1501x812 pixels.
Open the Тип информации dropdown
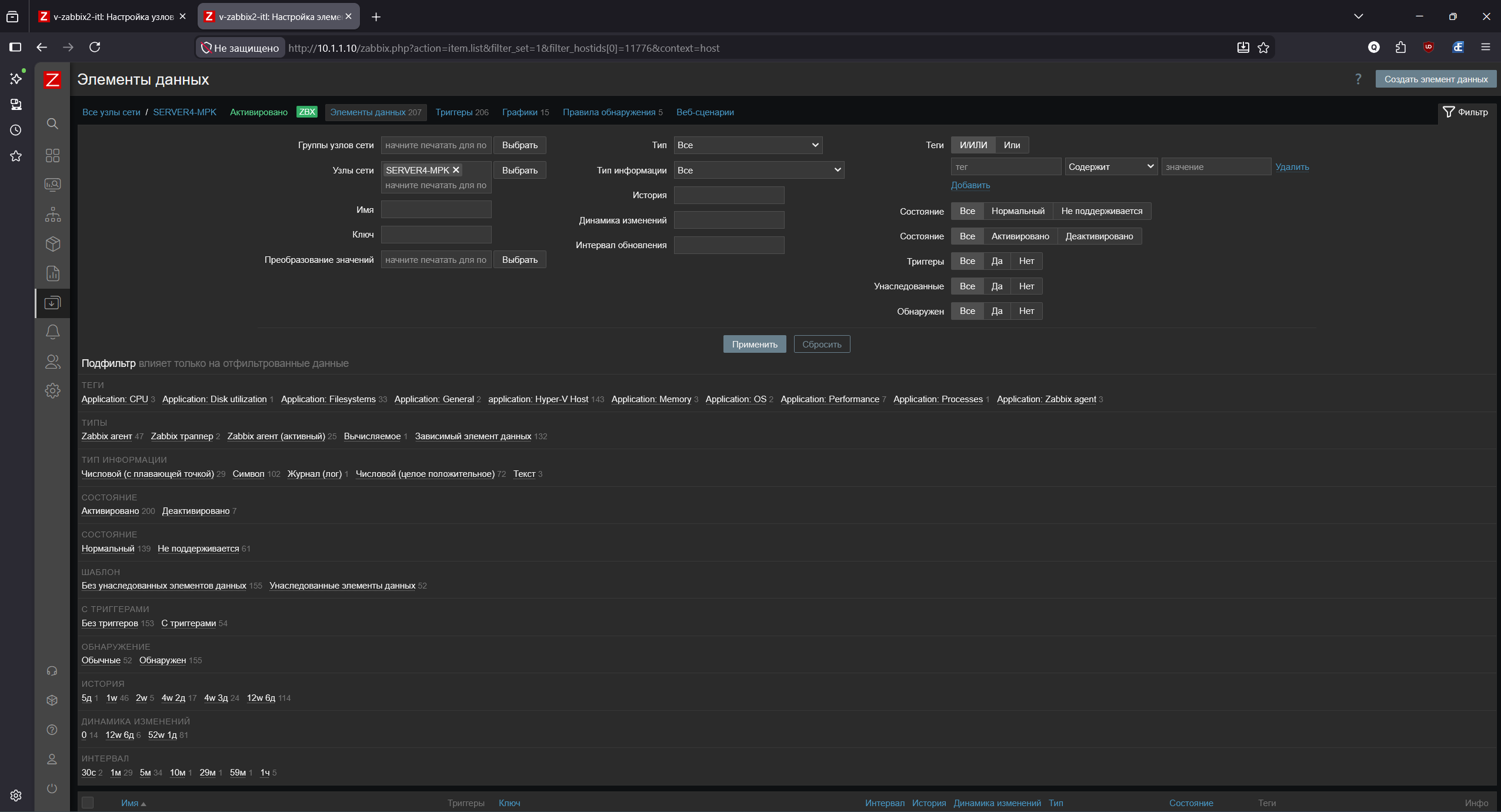click(x=759, y=170)
